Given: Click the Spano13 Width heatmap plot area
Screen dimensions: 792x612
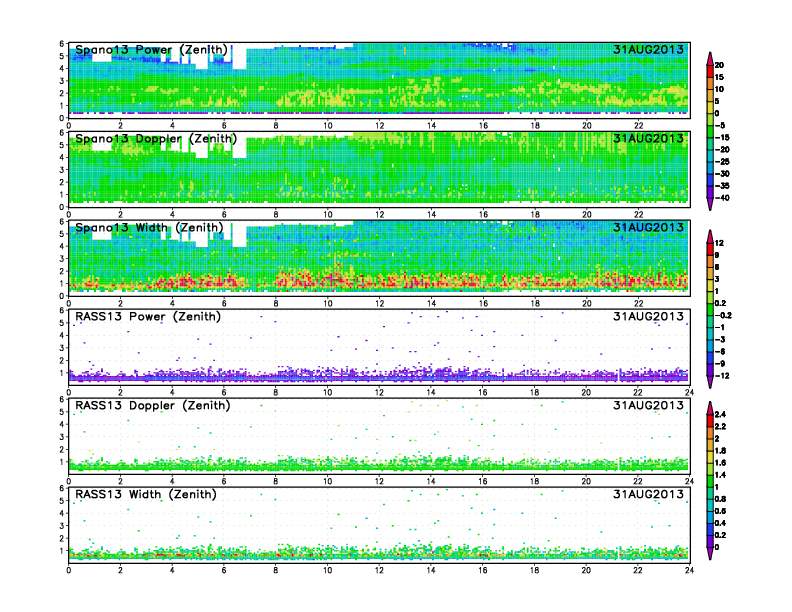Looking at the screenshot, I should (379, 258).
